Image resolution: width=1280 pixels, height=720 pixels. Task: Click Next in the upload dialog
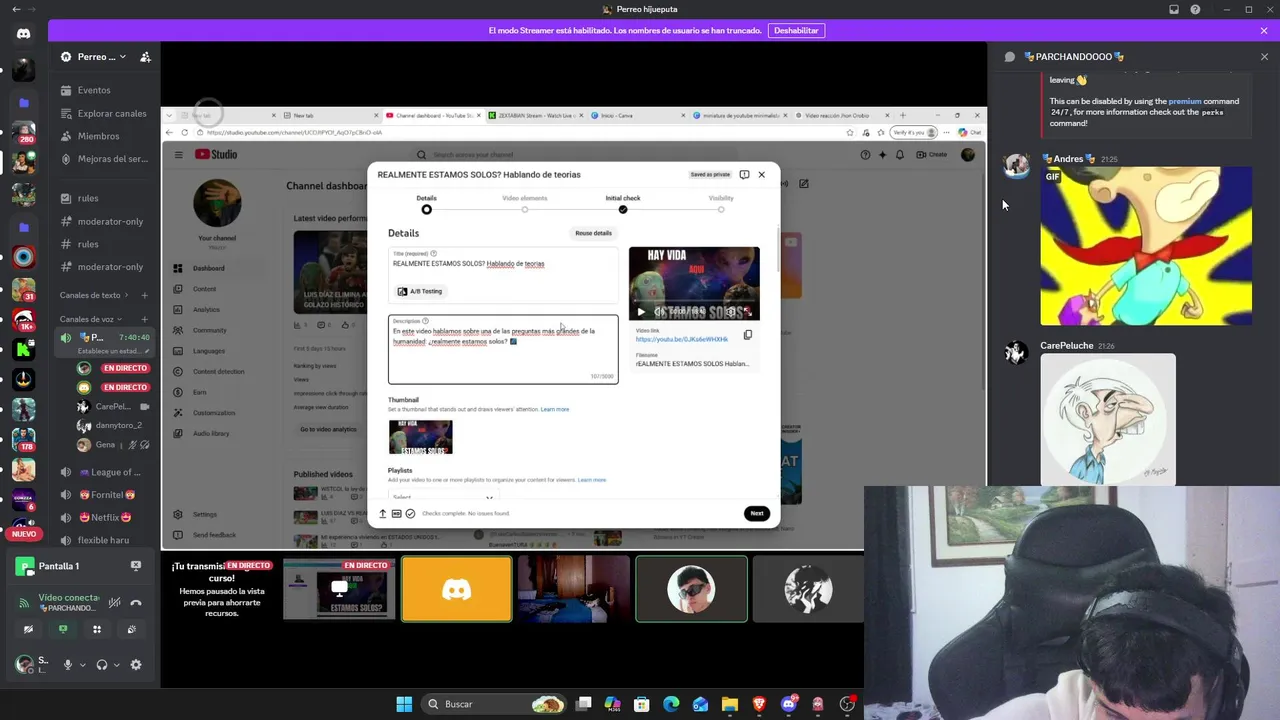tap(757, 513)
